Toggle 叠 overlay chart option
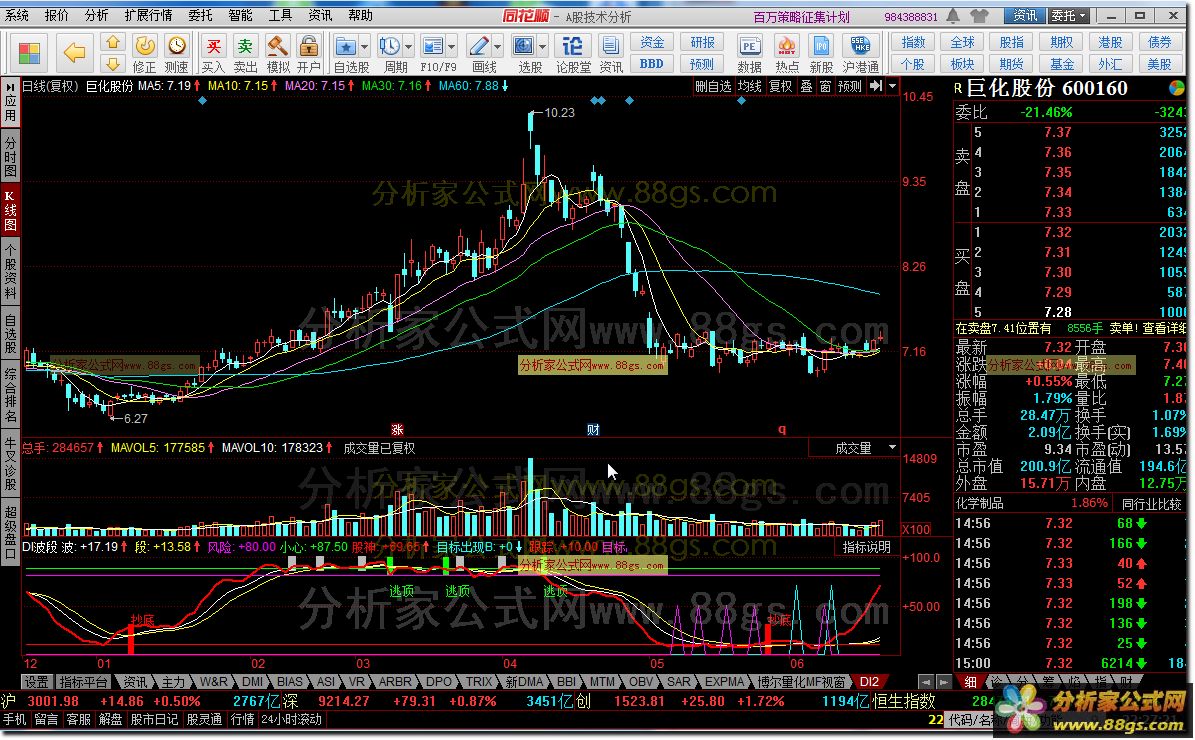Viewport: 1195px width, 740px height. 806,86
